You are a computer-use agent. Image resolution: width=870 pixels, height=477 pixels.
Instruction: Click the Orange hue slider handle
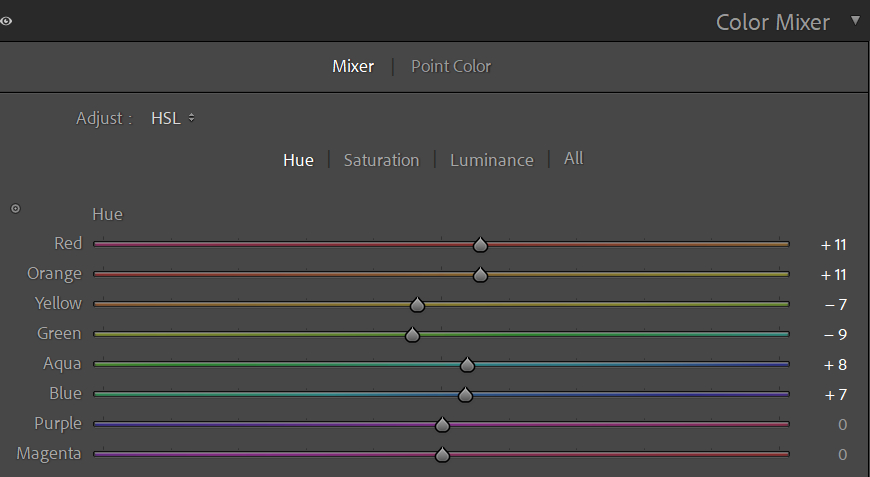pyautogui.click(x=480, y=275)
